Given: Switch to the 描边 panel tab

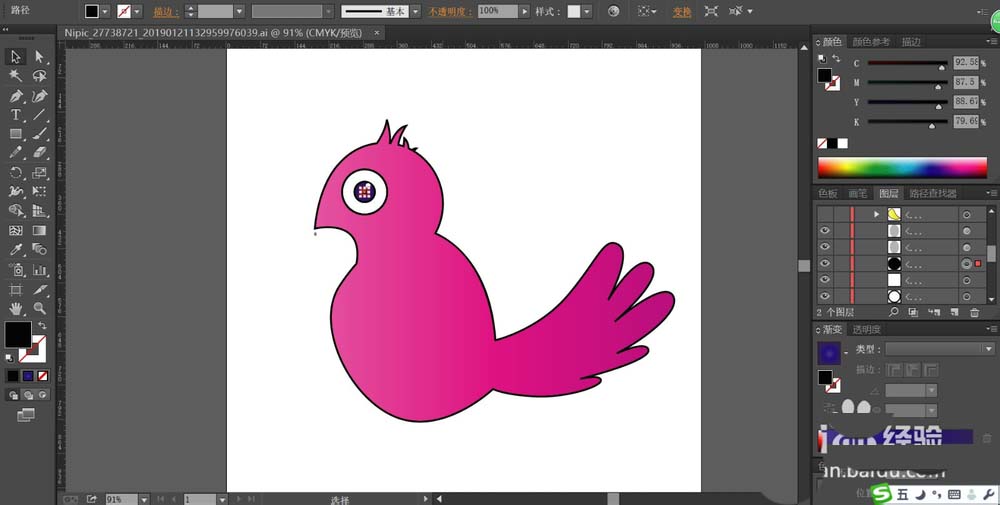Looking at the screenshot, I should (911, 42).
